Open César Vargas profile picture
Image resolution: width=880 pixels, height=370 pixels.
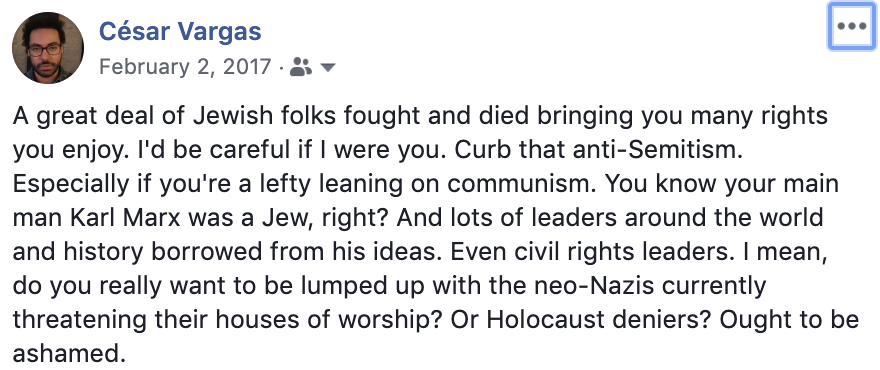coord(48,47)
